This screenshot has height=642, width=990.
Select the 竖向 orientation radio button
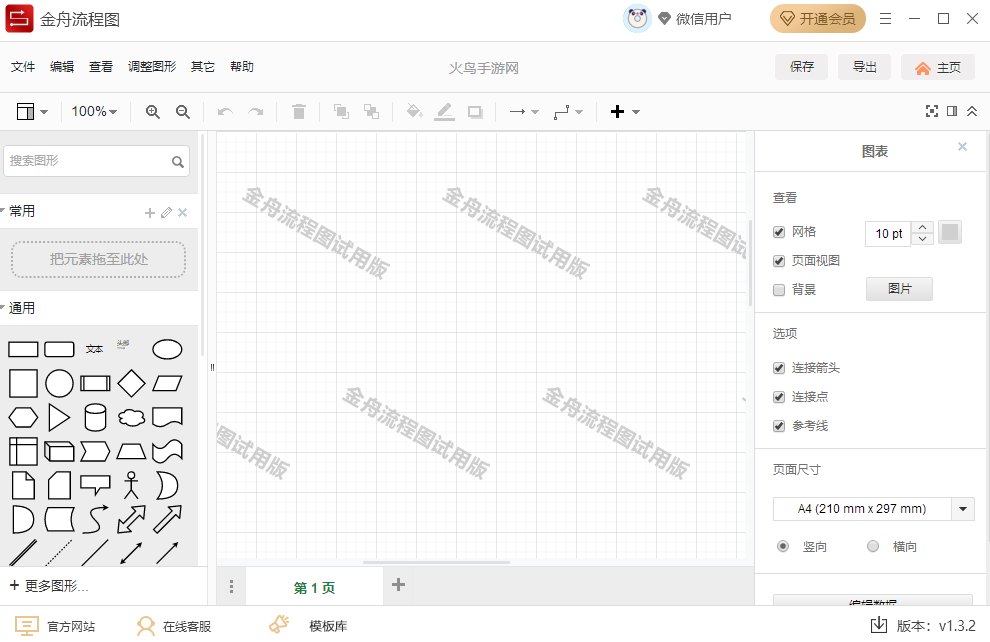coord(783,546)
